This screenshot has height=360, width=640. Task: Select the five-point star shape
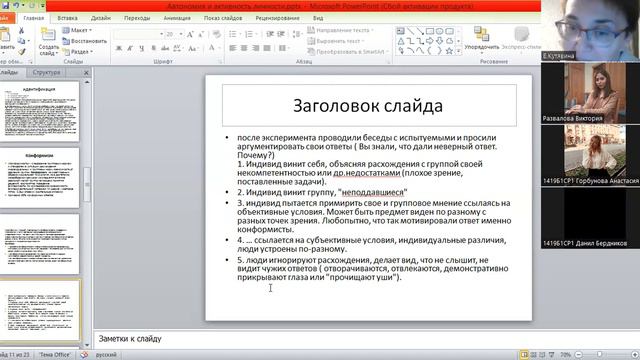449,51
